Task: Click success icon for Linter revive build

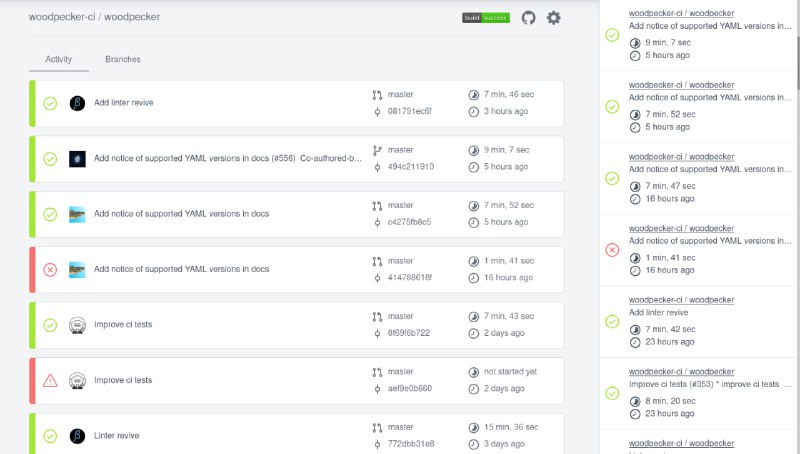Action: coord(50,436)
